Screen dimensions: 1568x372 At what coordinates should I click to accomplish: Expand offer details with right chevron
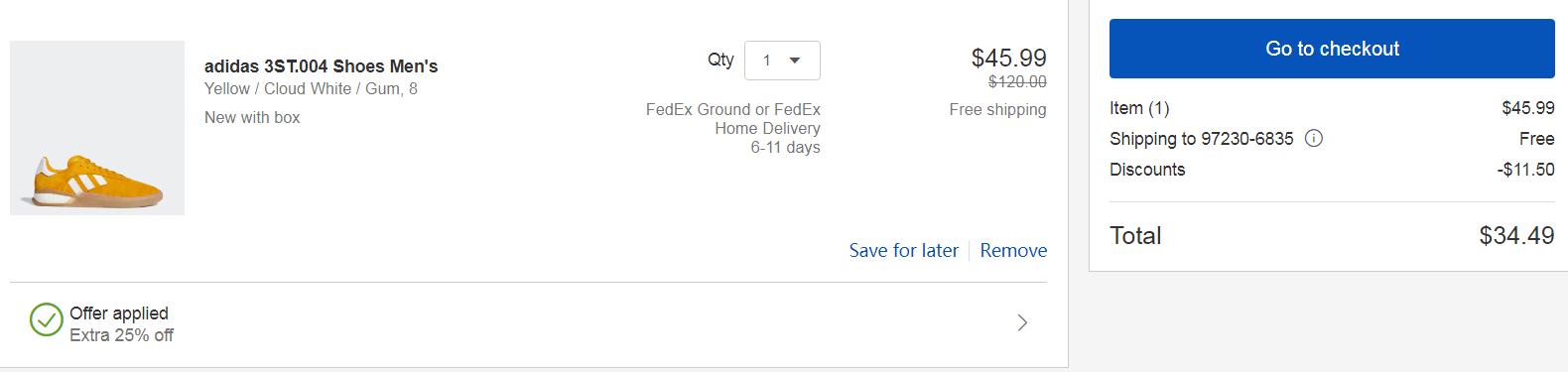pyautogui.click(x=1022, y=322)
